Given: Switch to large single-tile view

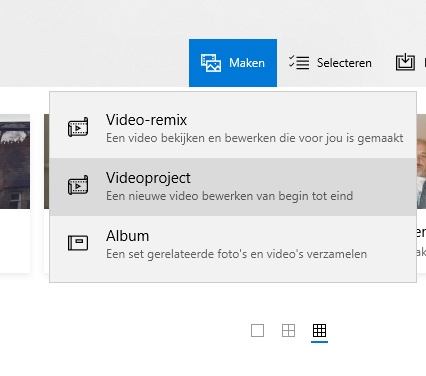Looking at the screenshot, I should [x=257, y=331].
